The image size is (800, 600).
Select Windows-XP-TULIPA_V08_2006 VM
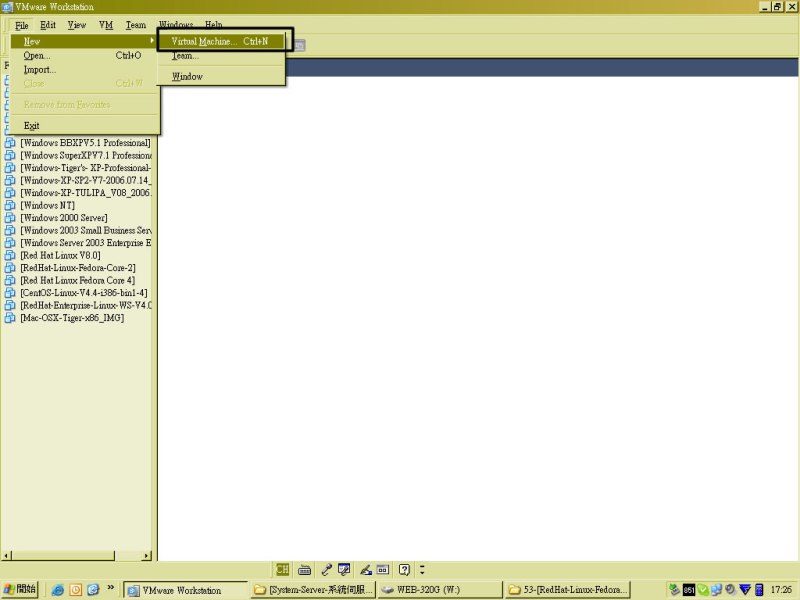(86, 193)
